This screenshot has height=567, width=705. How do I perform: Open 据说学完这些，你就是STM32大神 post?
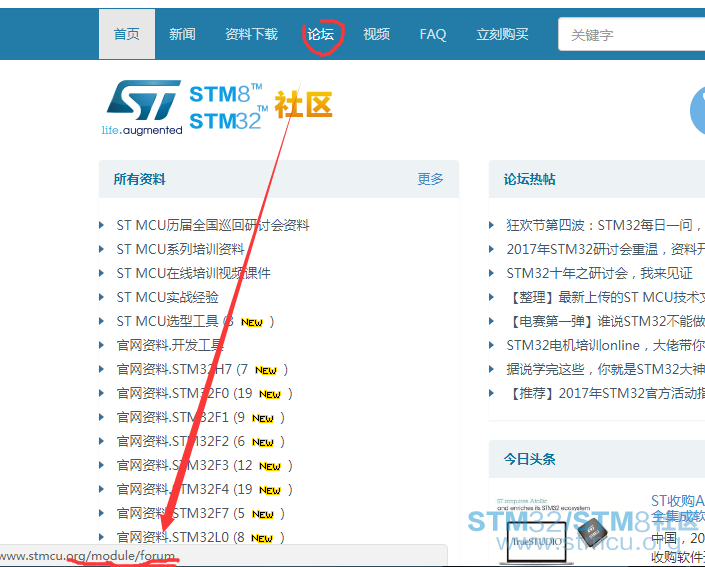click(605, 369)
